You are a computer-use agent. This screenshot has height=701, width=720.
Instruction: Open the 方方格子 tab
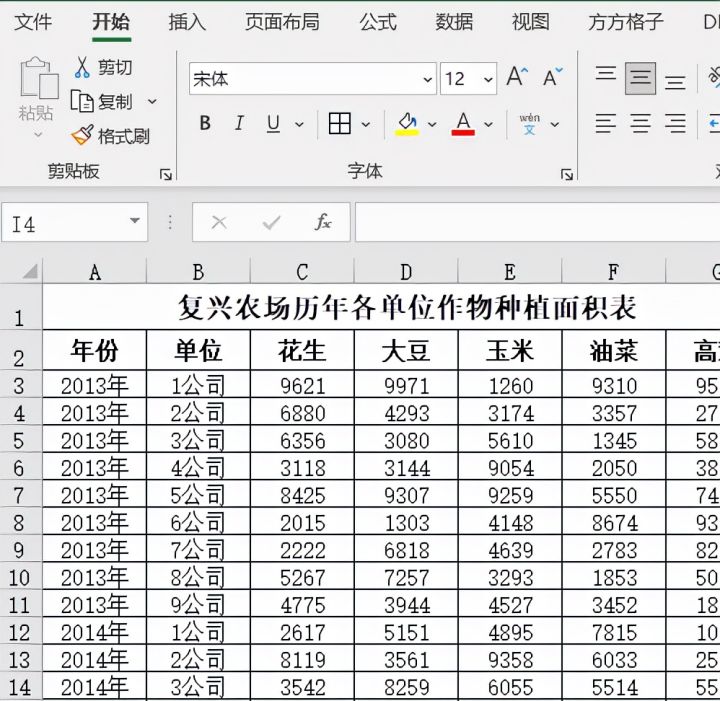(x=625, y=22)
